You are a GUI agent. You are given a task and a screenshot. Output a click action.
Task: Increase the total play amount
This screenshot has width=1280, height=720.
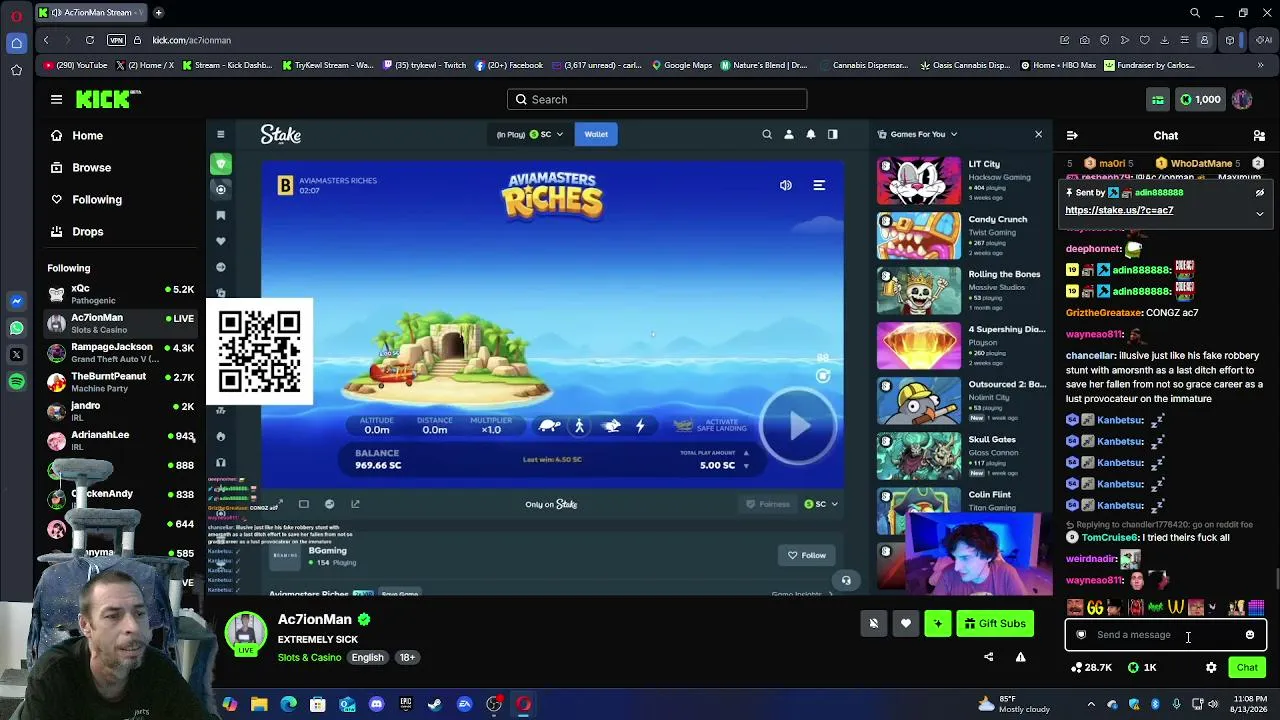click(746, 453)
